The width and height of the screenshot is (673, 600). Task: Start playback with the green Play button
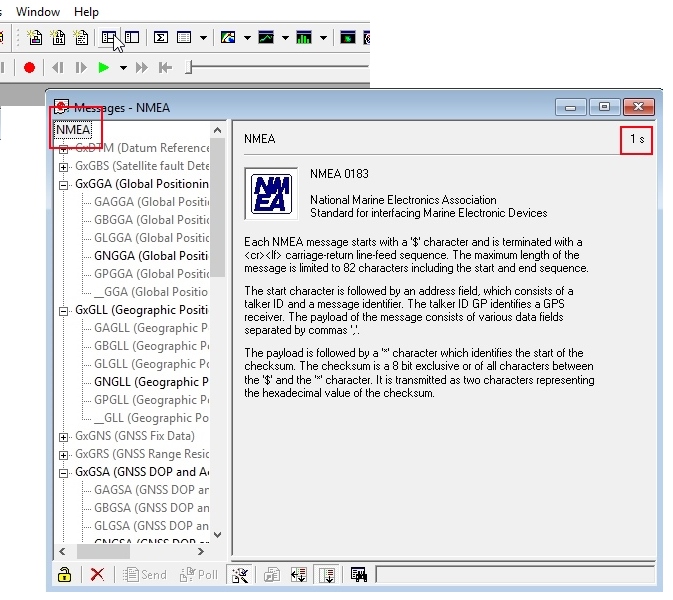click(103, 68)
